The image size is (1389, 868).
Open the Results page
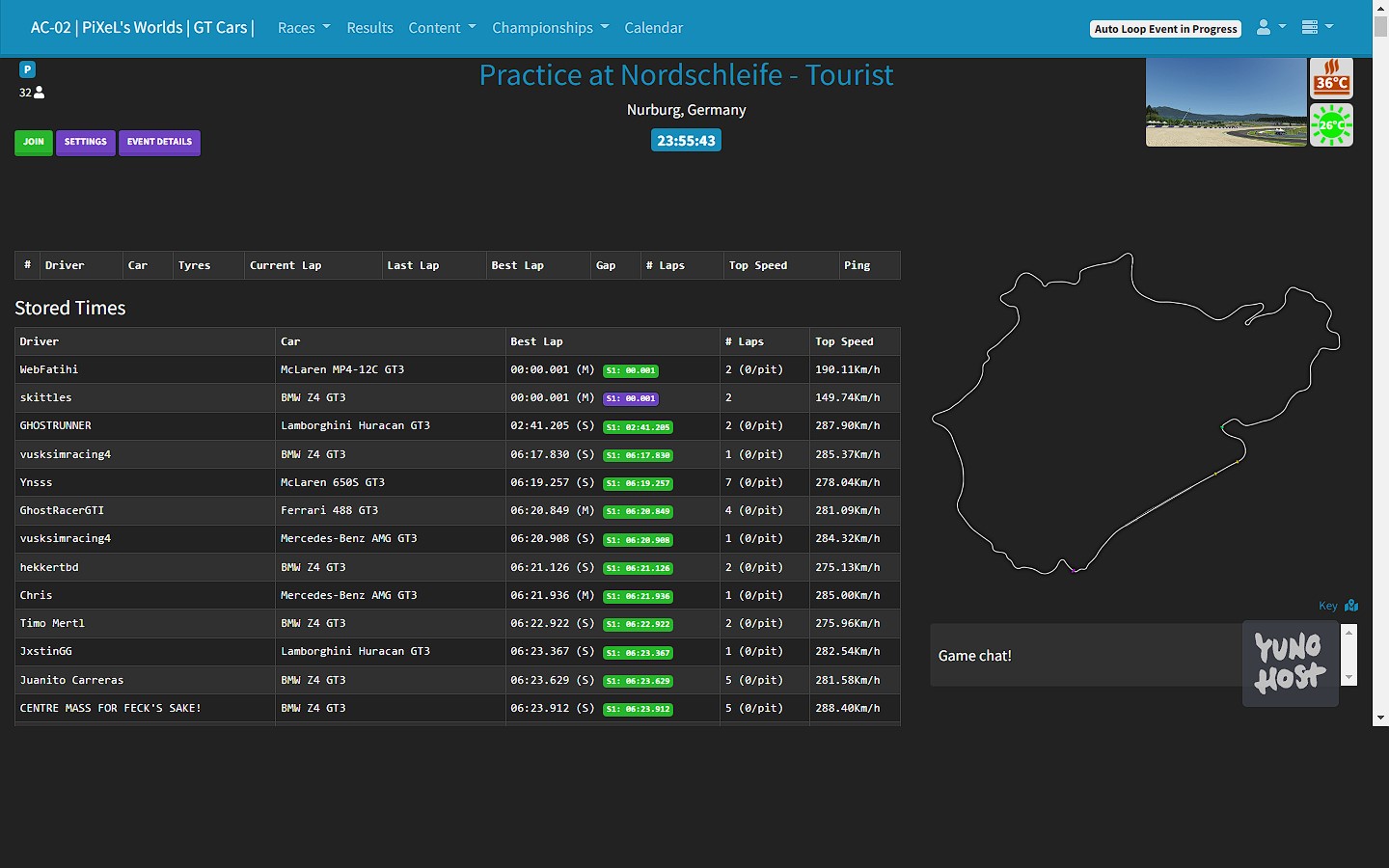point(369,28)
